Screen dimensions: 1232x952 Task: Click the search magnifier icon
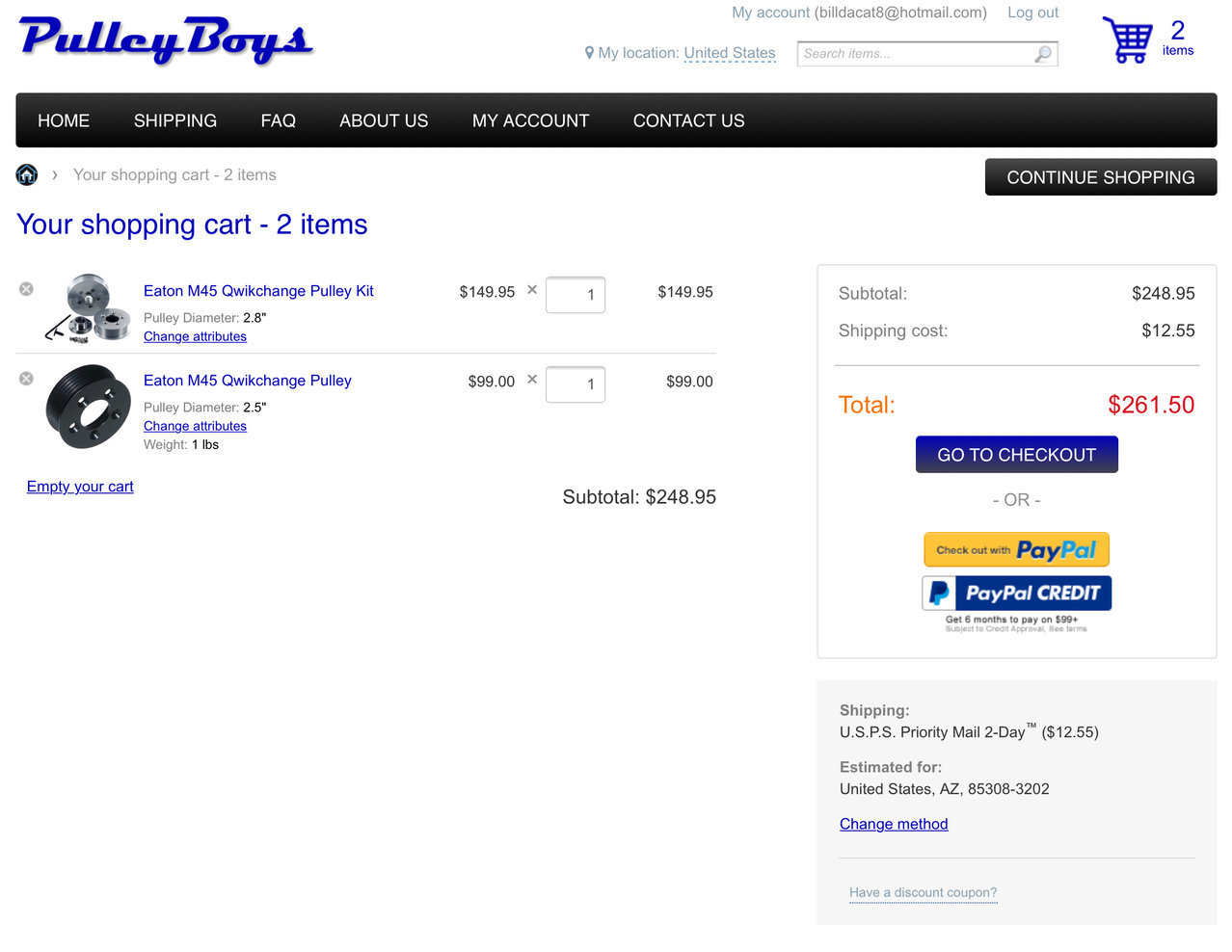tap(1042, 54)
